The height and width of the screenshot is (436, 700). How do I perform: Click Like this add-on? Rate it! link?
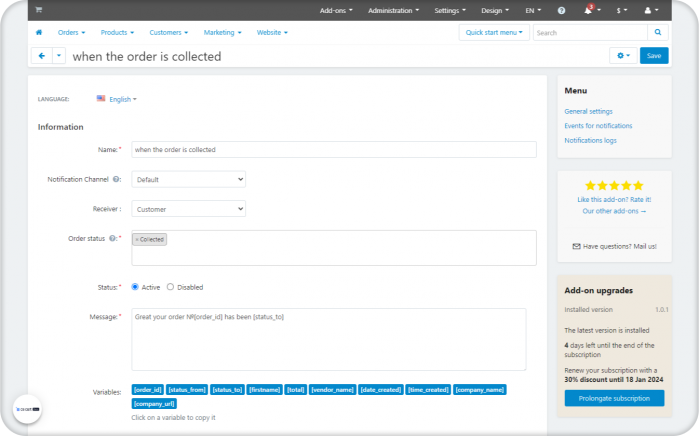[x=614, y=199]
